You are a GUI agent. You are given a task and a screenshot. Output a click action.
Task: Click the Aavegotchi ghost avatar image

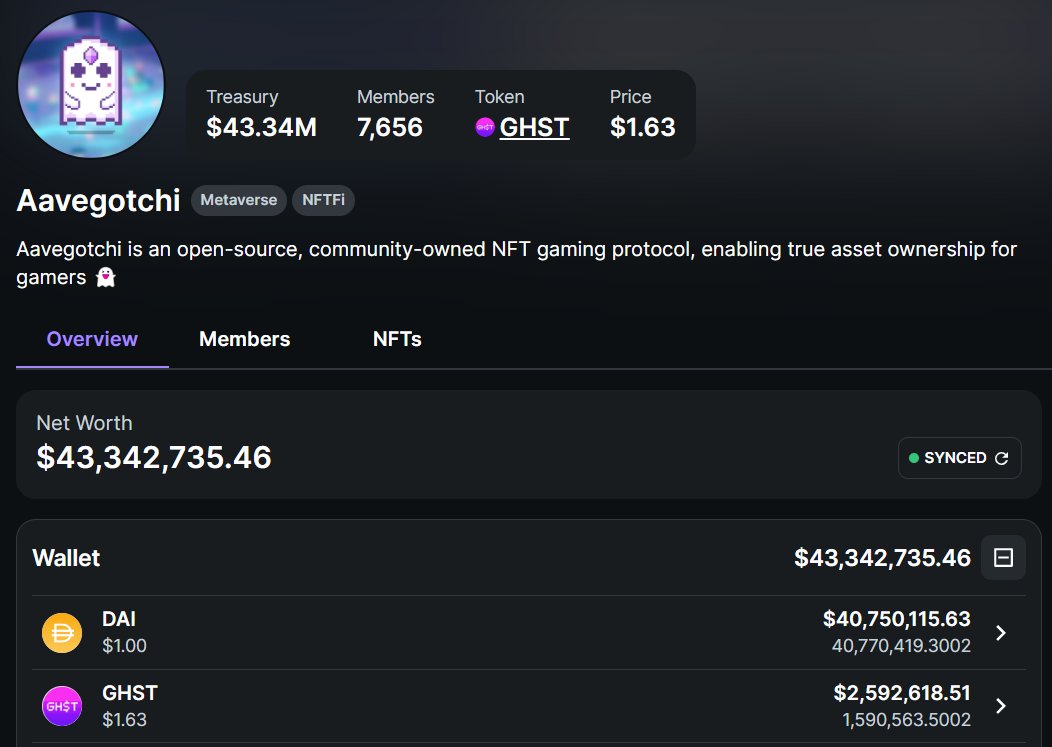coord(91,85)
